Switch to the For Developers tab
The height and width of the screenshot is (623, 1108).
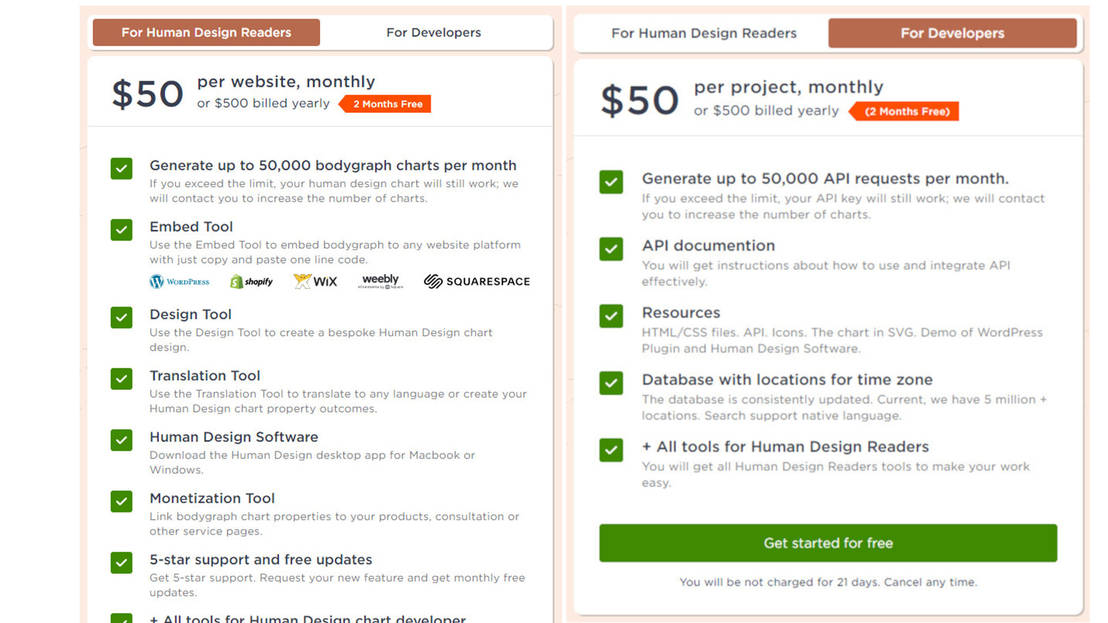click(952, 33)
